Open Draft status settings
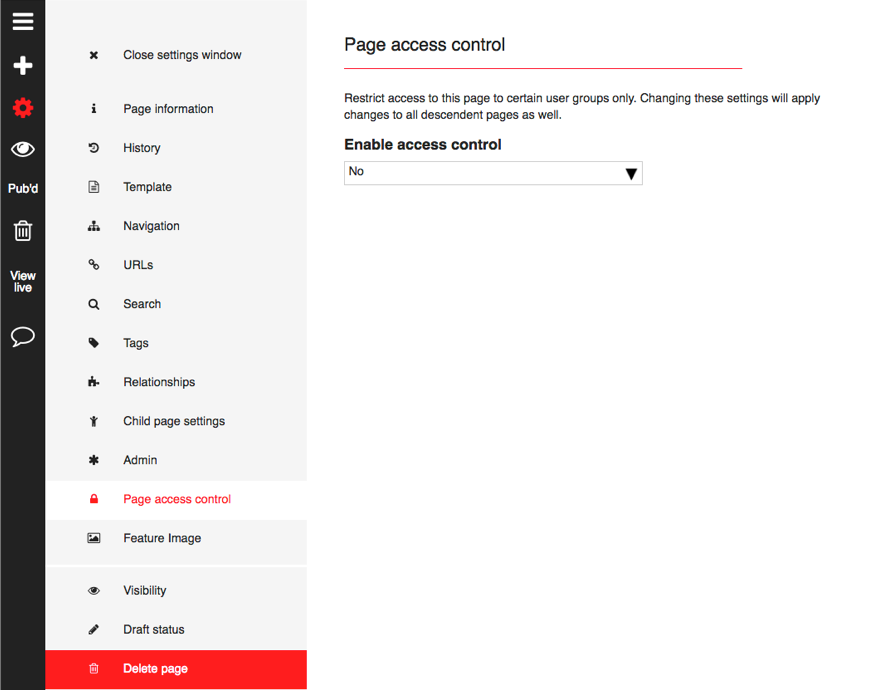This screenshot has width=875, height=690. click(153, 630)
